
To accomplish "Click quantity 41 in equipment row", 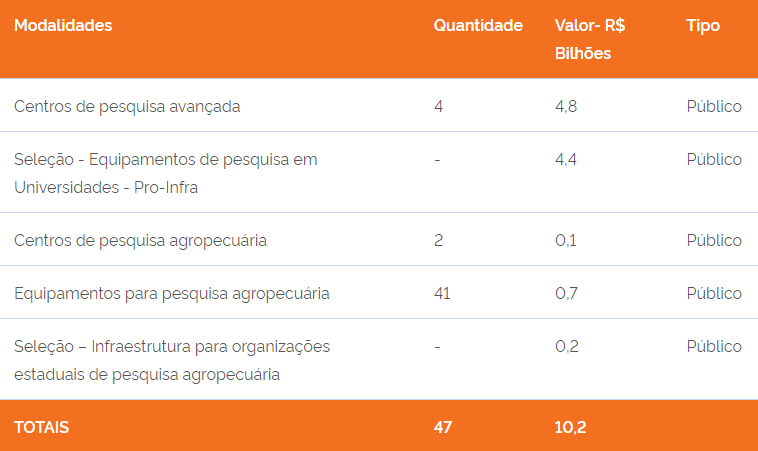I will coord(442,293).
